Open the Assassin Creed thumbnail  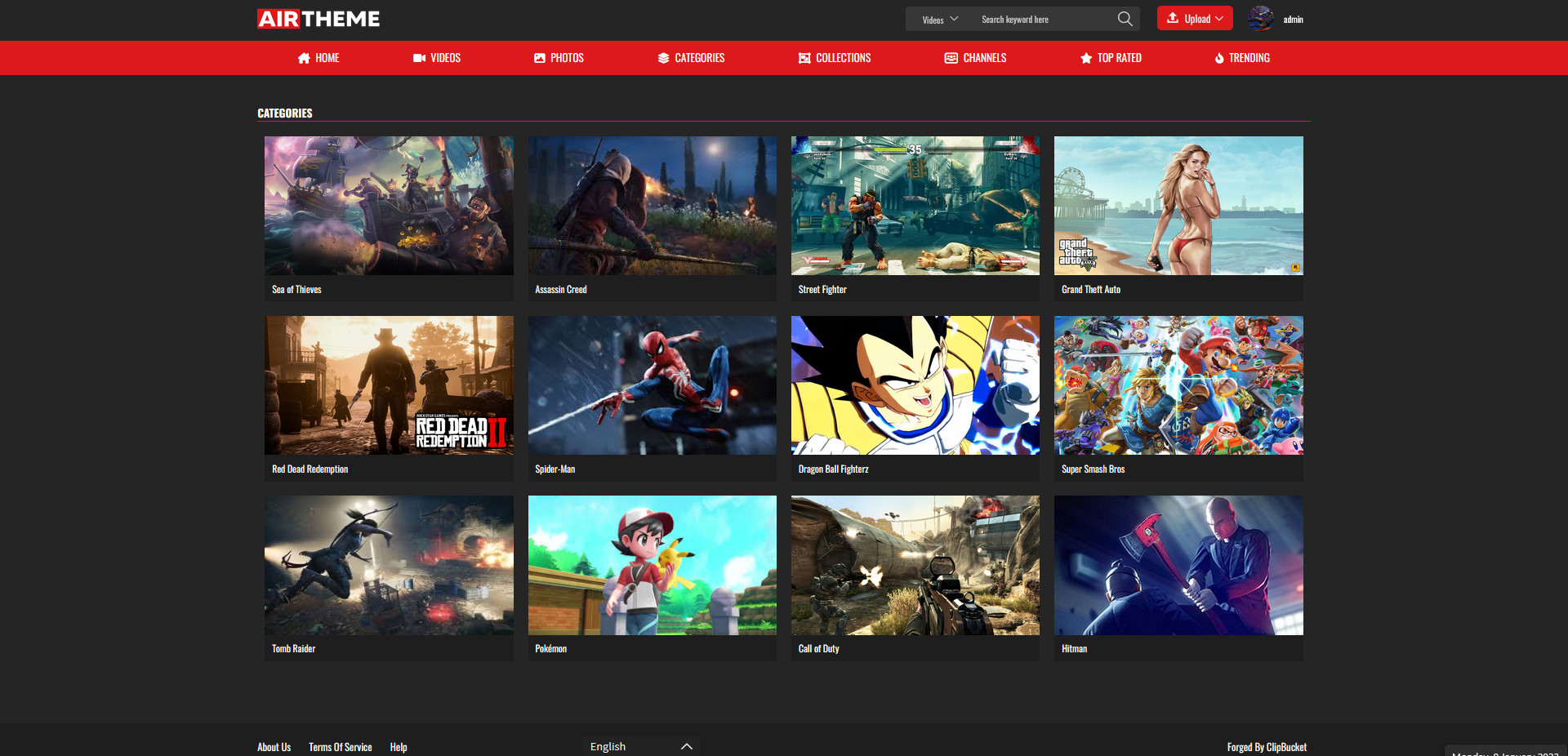tap(652, 206)
